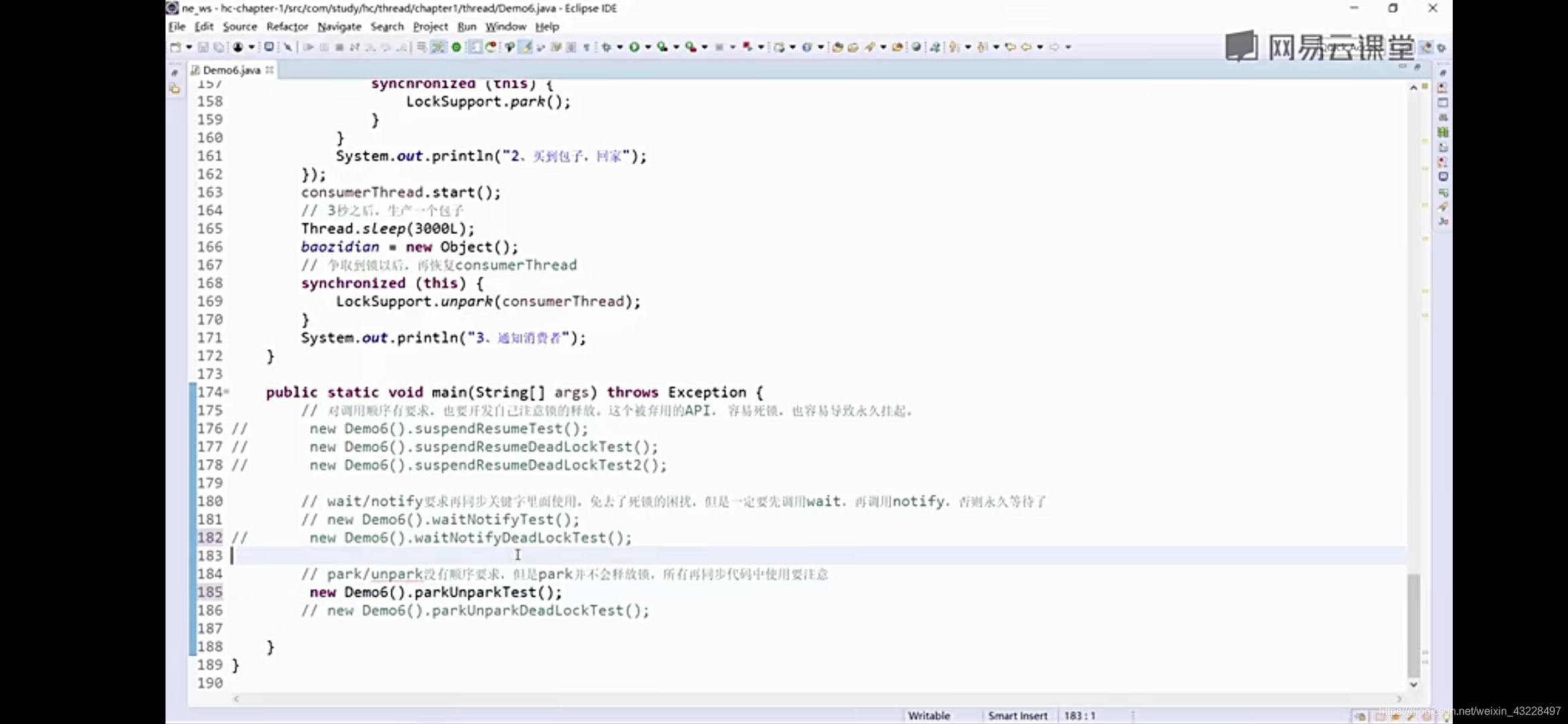Toggle Show Whitespace Characters pilcrow icon
The width and height of the screenshot is (1568, 724).
point(586,47)
